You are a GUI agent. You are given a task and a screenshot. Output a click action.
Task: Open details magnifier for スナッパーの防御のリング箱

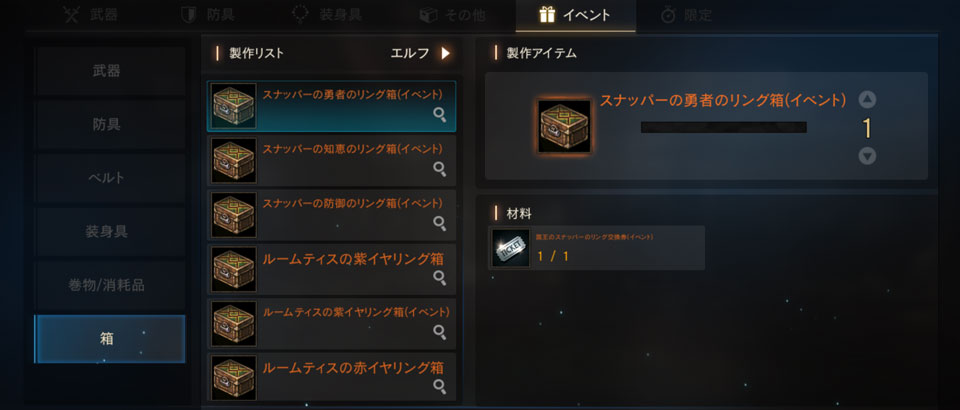(x=439, y=223)
